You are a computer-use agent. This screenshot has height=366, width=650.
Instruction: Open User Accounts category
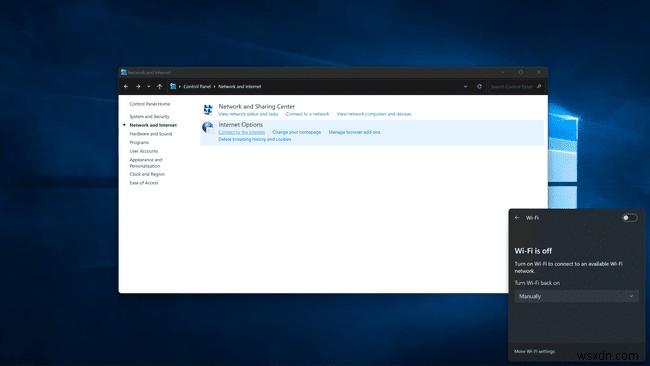143,151
